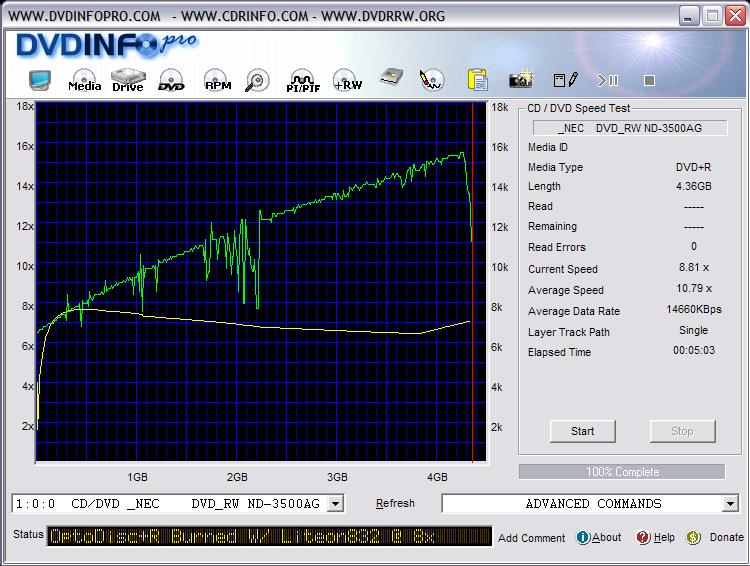Take a screenshot with camera icon
The height and width of the screenshot is (566, 750).
coord(521,79)
